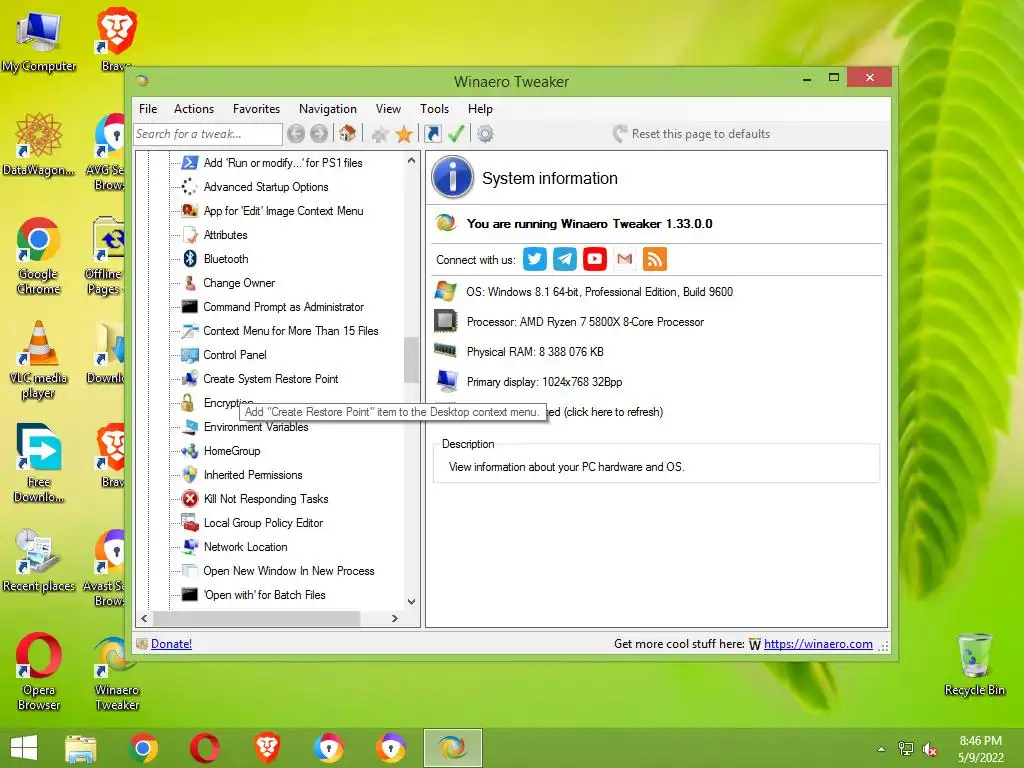Image resolution: width=1024 pixels, height=768 pixels.
Task: Select Create System Restore Point
Action: pyautogui.click(x=270, y=379)
